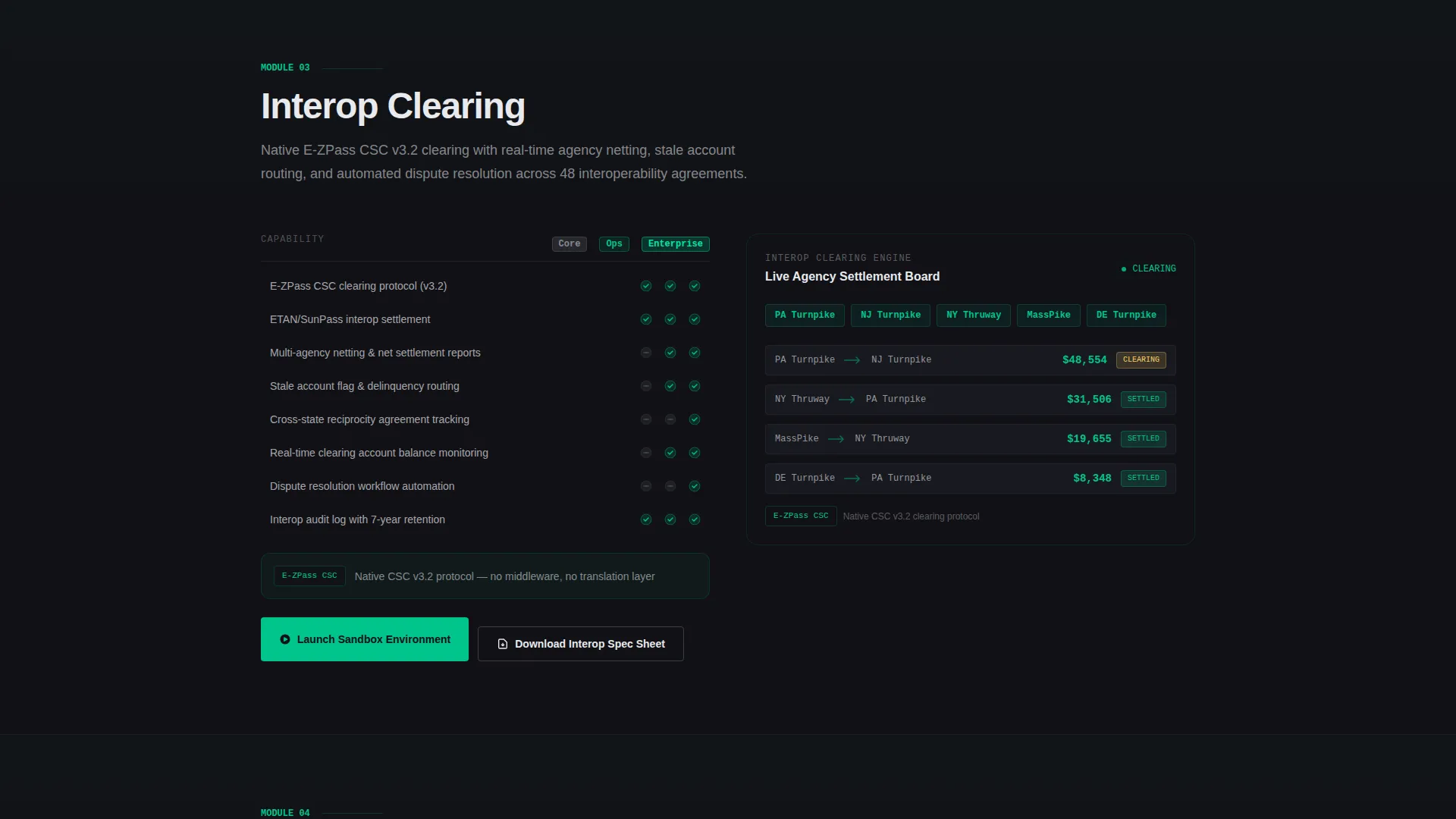Screen dimensions: 1456x819
Task: Click Core checkmark for ETAN/SunPass interop settlement
Action: (646, 319)
